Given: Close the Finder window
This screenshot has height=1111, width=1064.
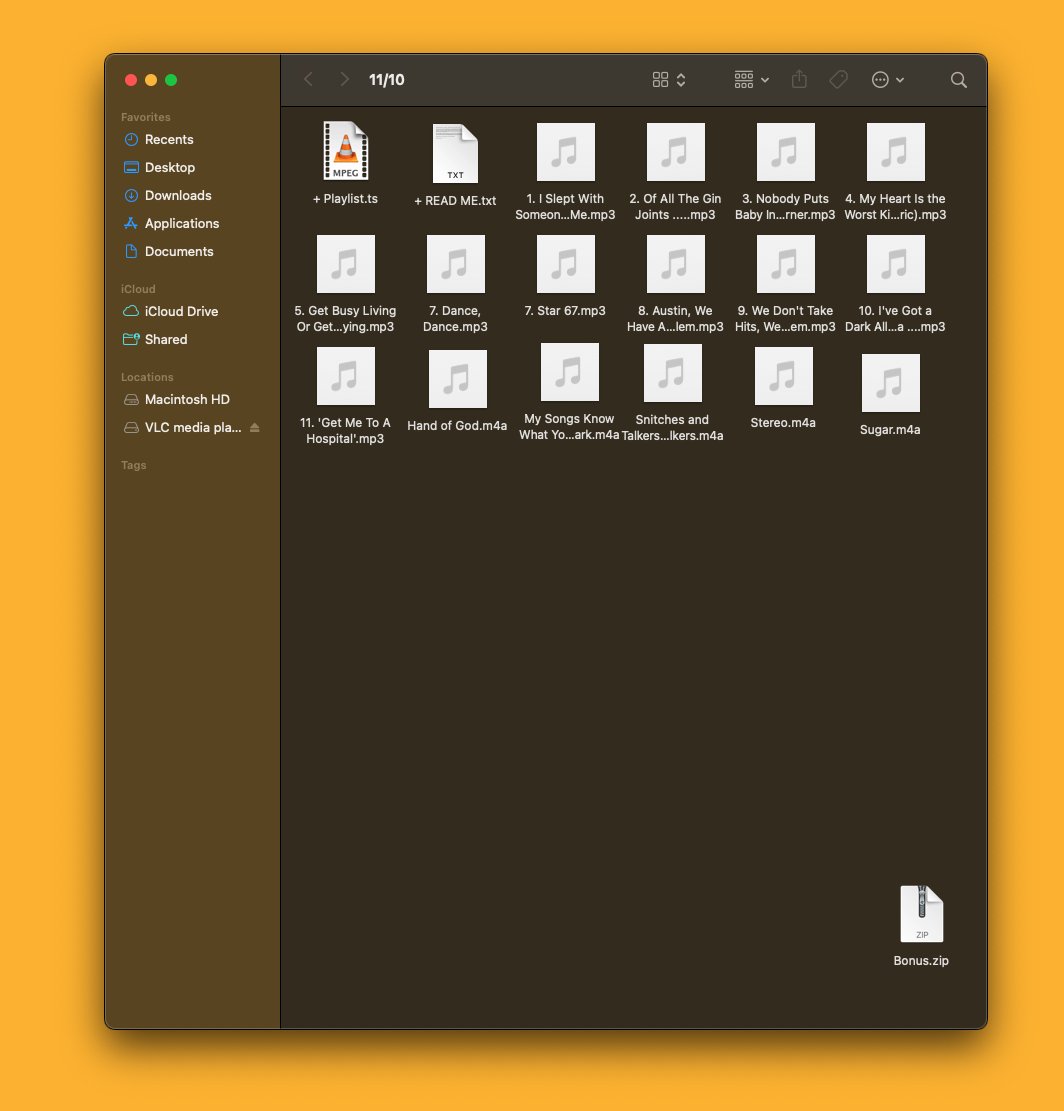Looking at the screenshot, I should pos(131,80).
